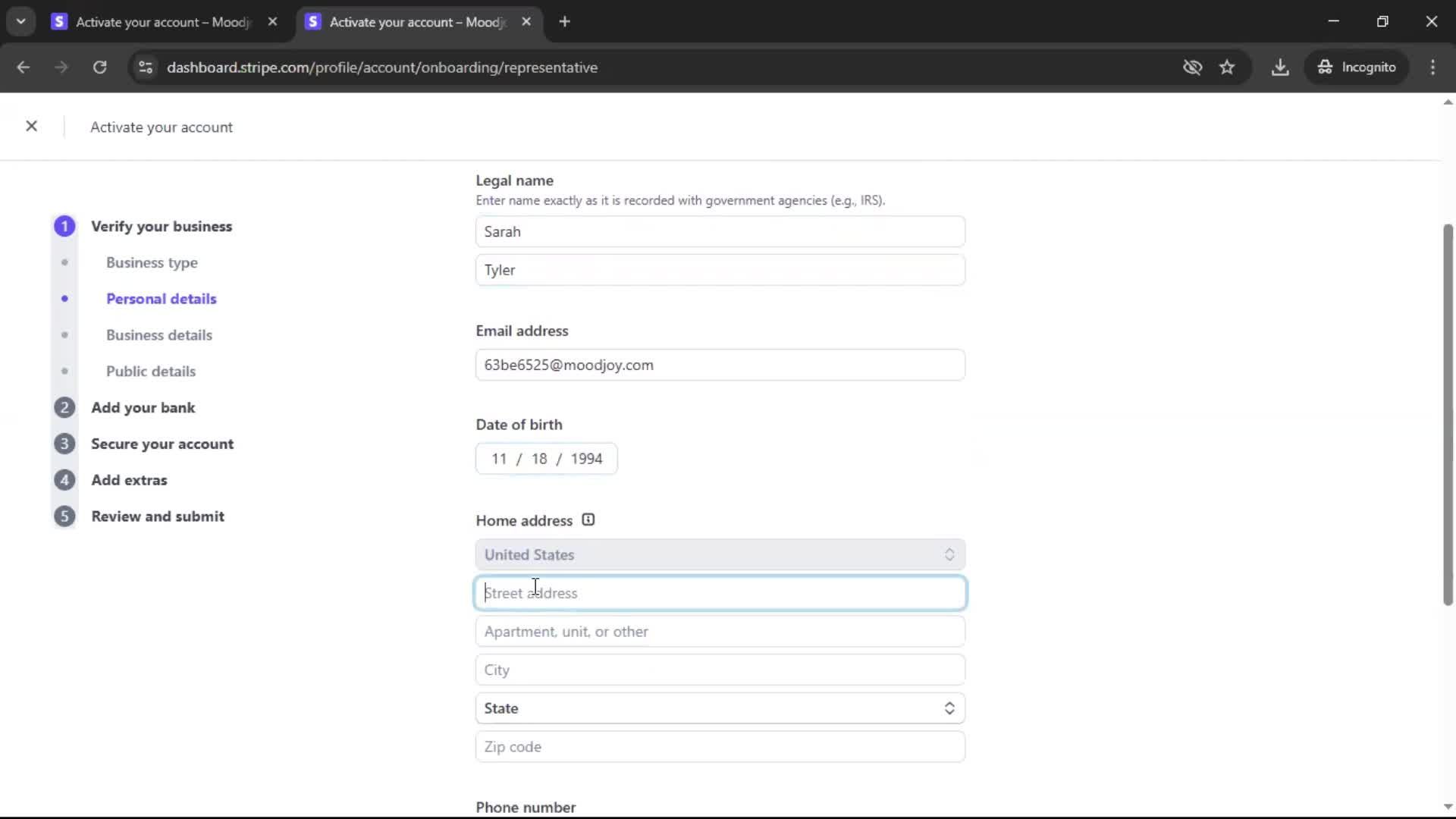Click the third-party cookies blocked eye icon

[1192, 67]
